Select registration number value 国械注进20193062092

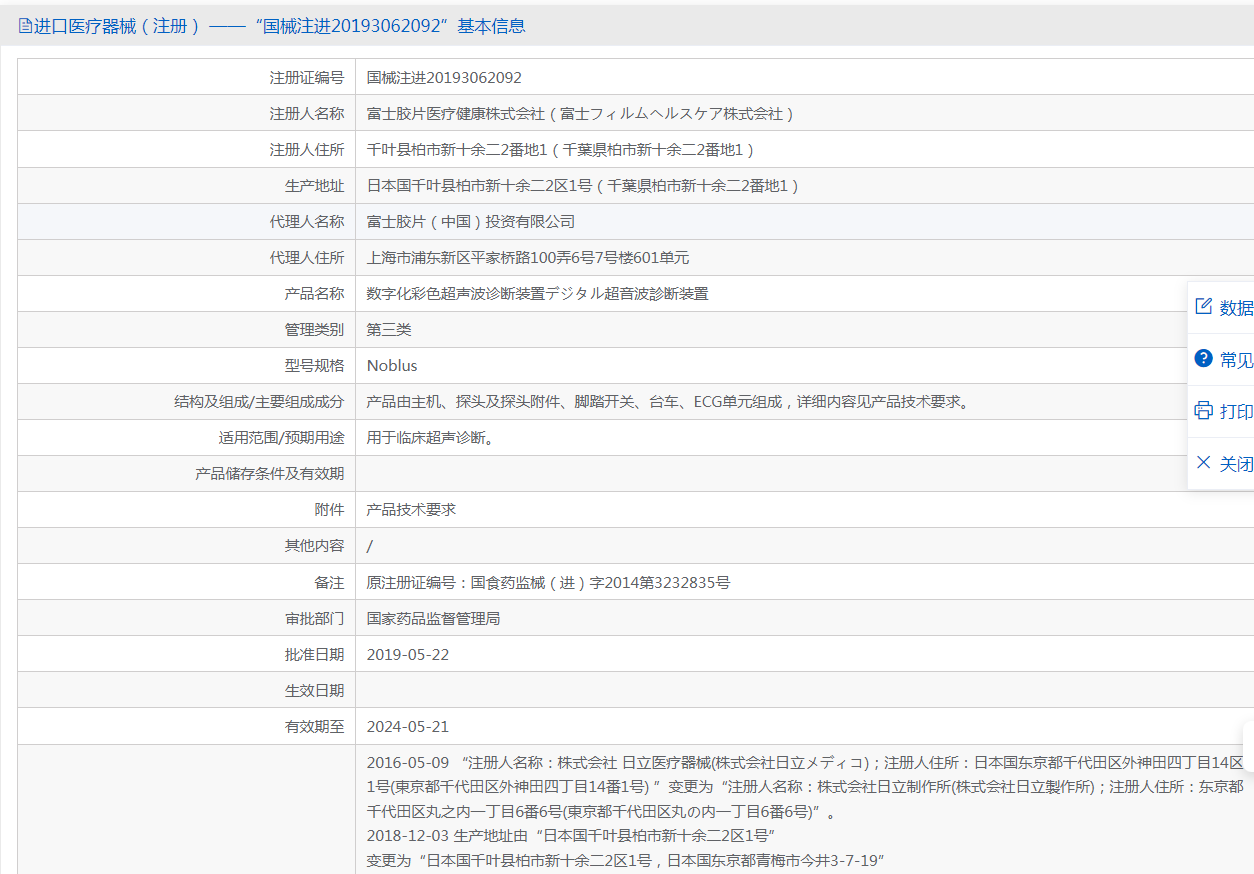444,78
